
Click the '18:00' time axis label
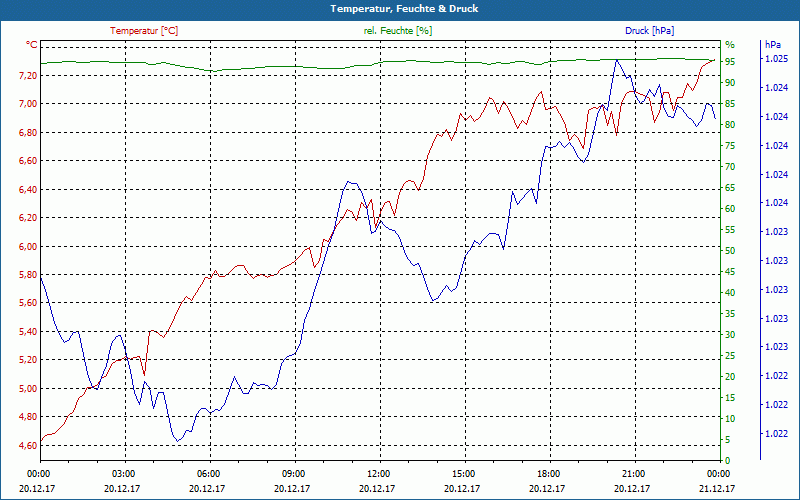[x=547, y=473]
